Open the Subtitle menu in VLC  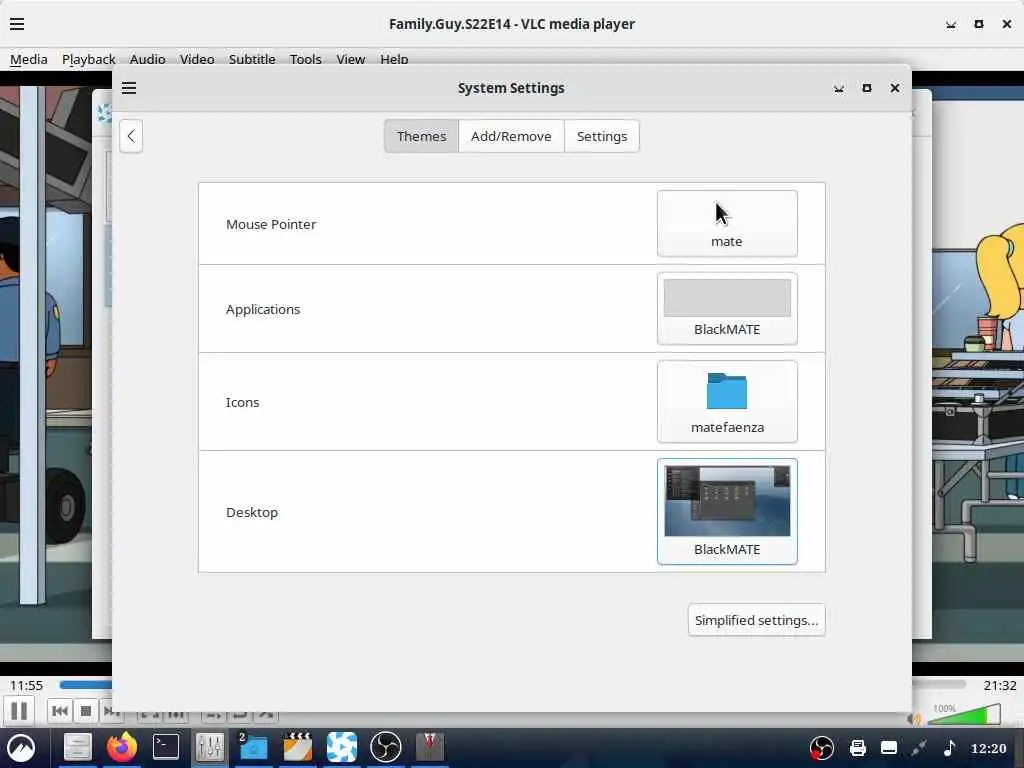pyautogui.click(x=252, y=59)
